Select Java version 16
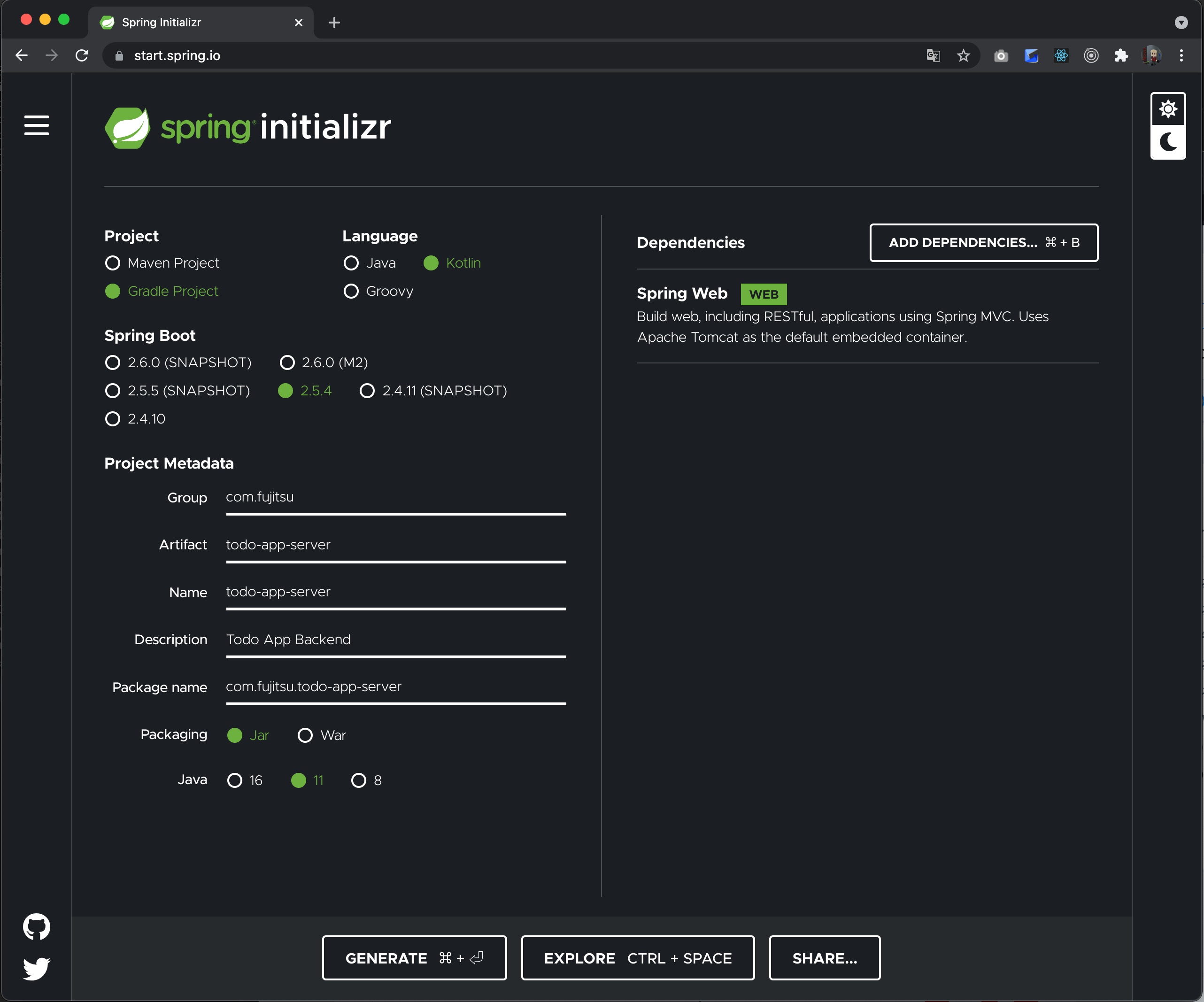 (245, 780)
